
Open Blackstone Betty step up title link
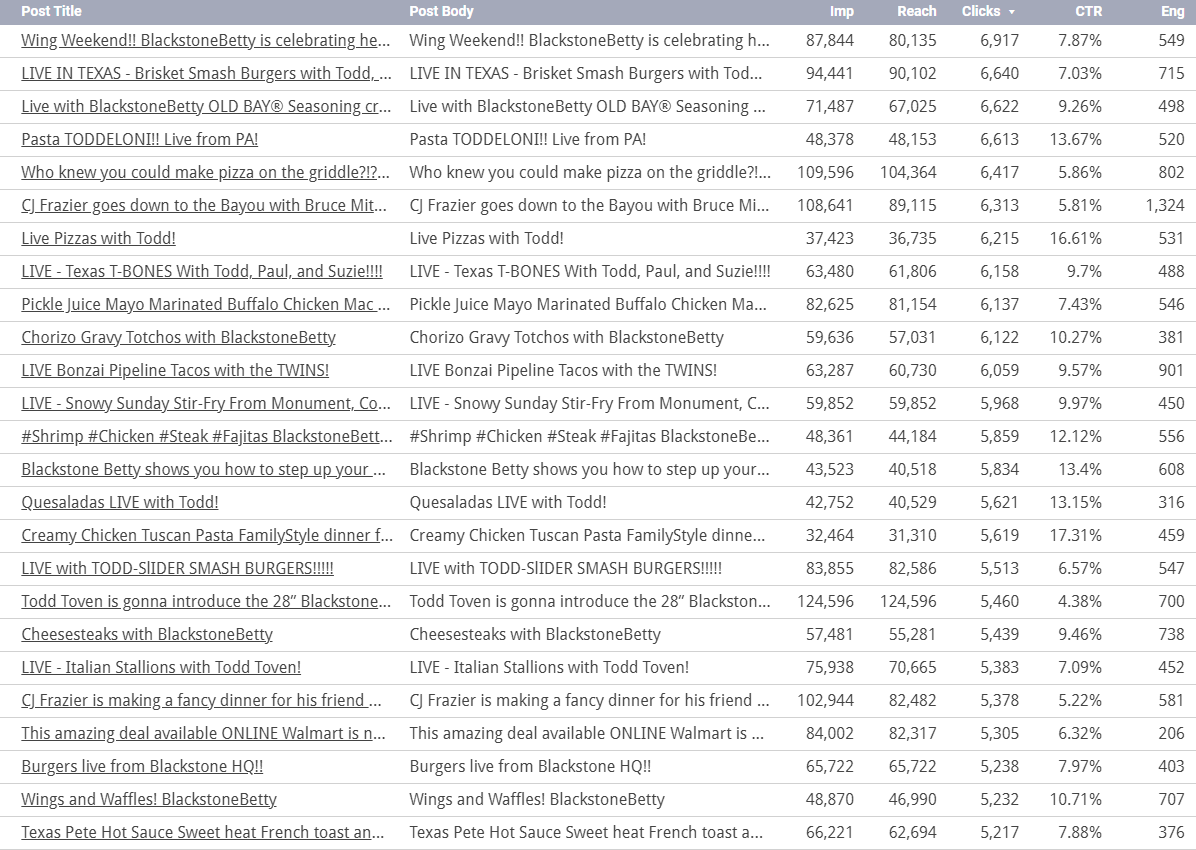point(204,468)
